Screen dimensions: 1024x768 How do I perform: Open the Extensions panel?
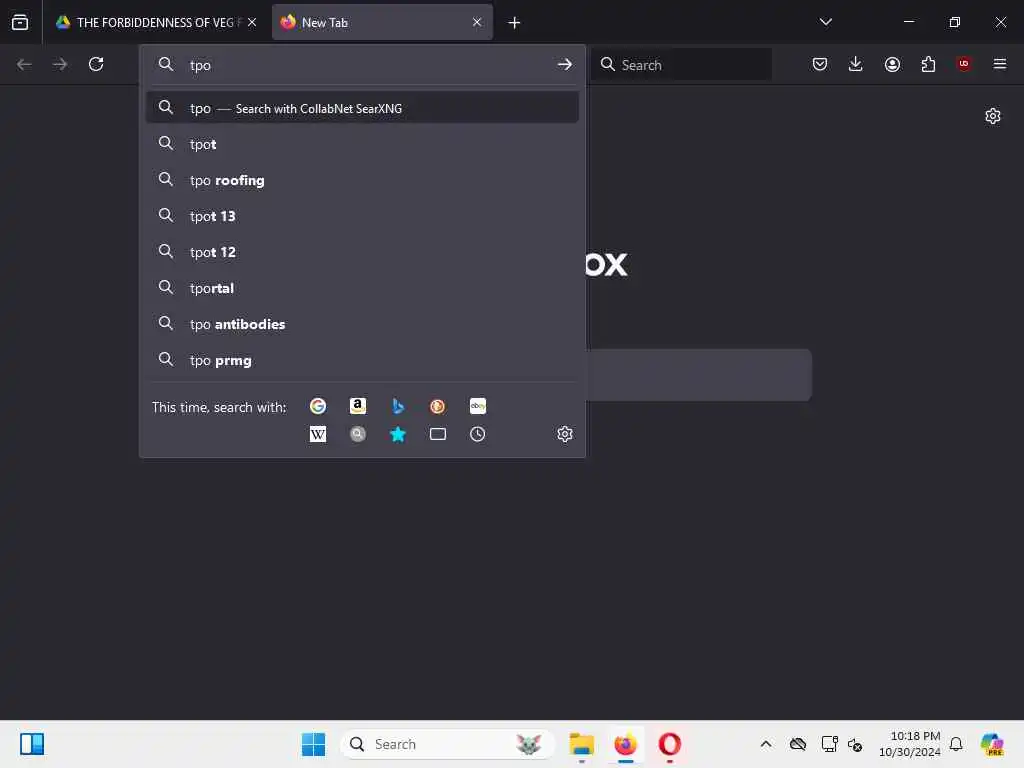[928, 64]
